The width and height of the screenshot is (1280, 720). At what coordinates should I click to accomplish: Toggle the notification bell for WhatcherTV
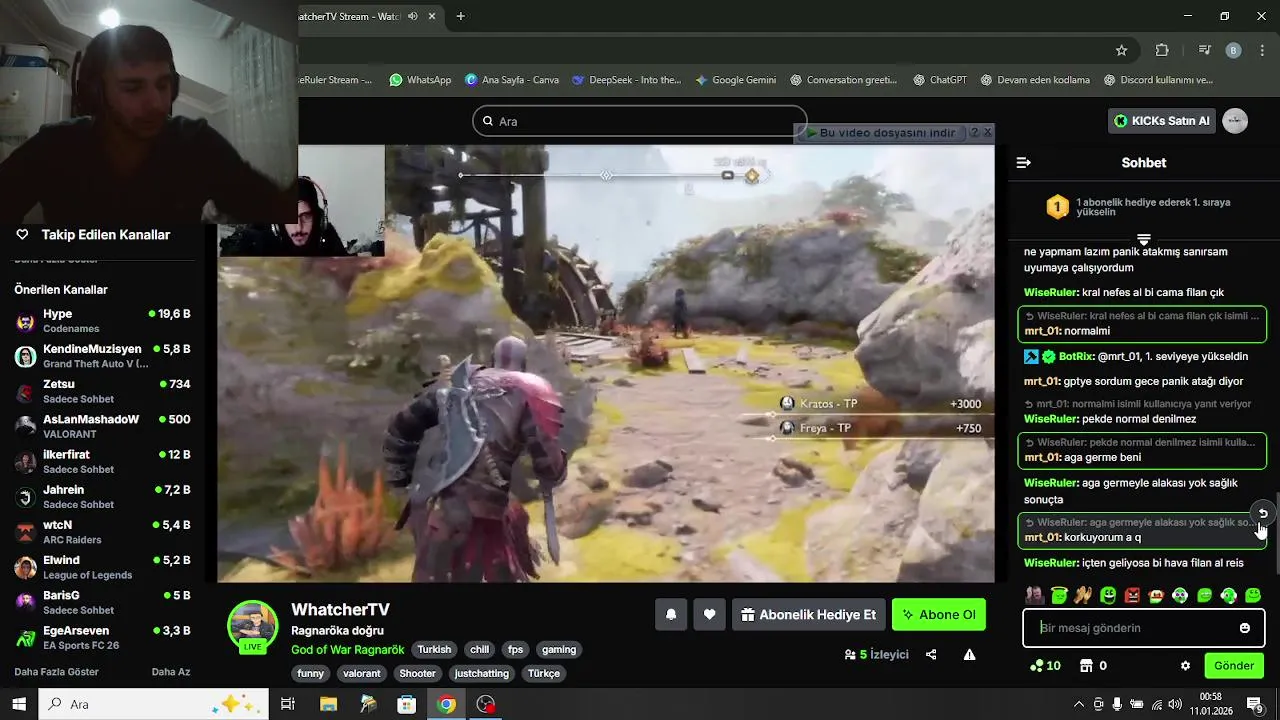coord(671,614)
